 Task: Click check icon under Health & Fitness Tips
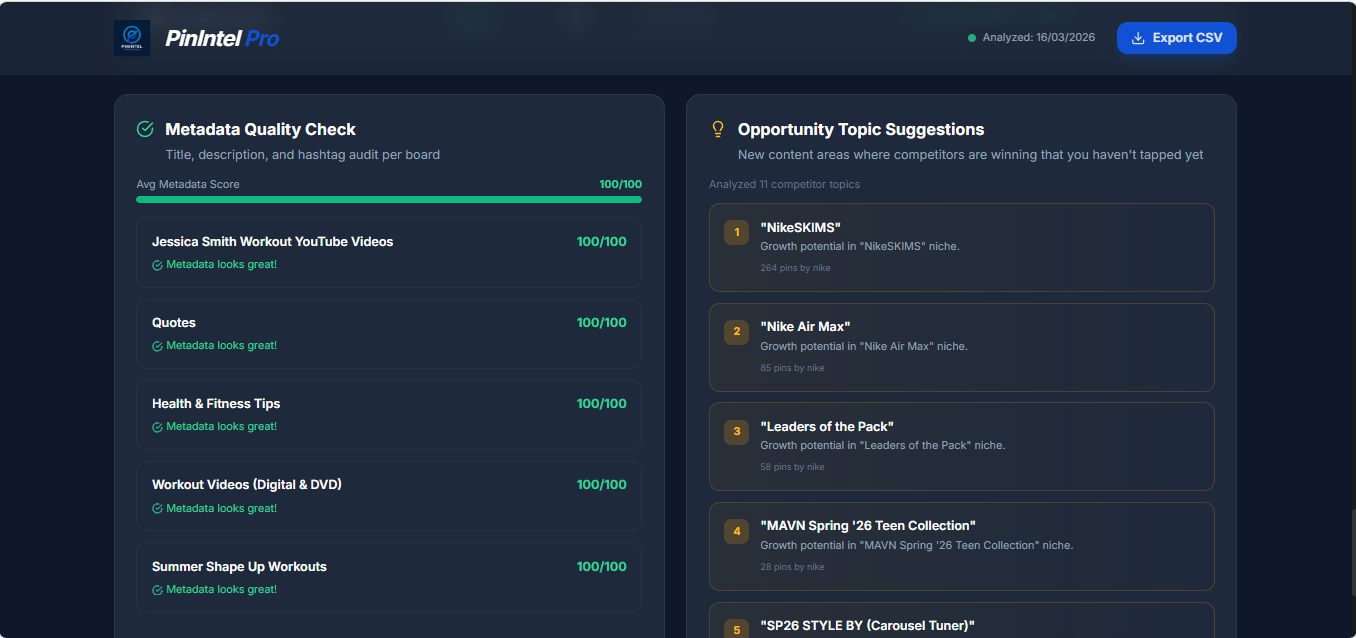(157, 427)
